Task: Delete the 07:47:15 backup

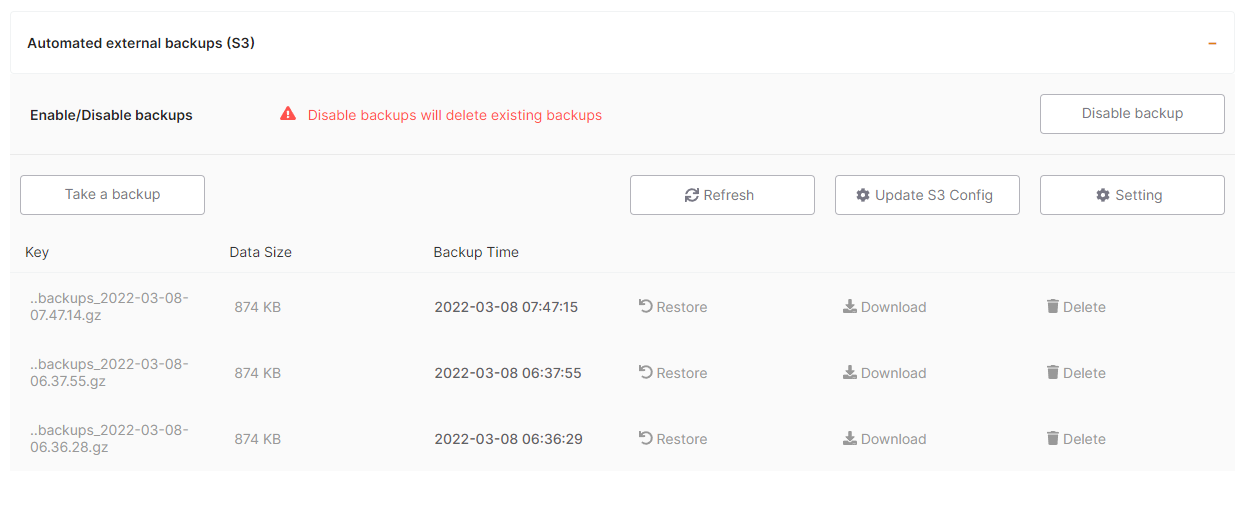Action: pos(1076,307)
